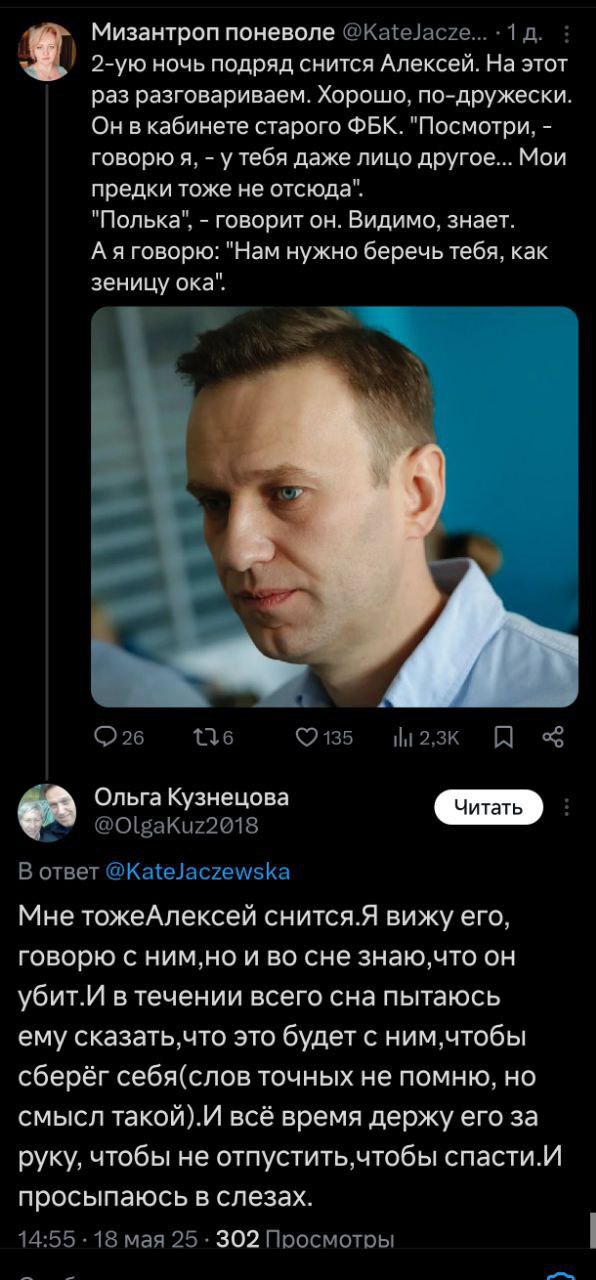The height and width of the screenshot is (1280, 596).
Task: Open the more options dots on the top tweet
Action: [x=567, y=35]
